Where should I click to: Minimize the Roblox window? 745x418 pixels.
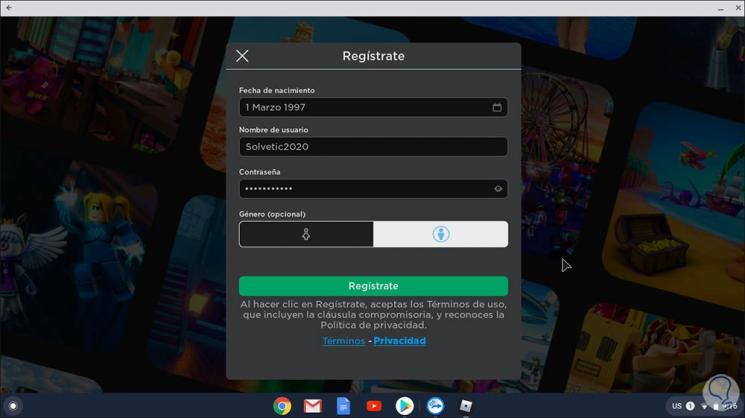(721, 8)
